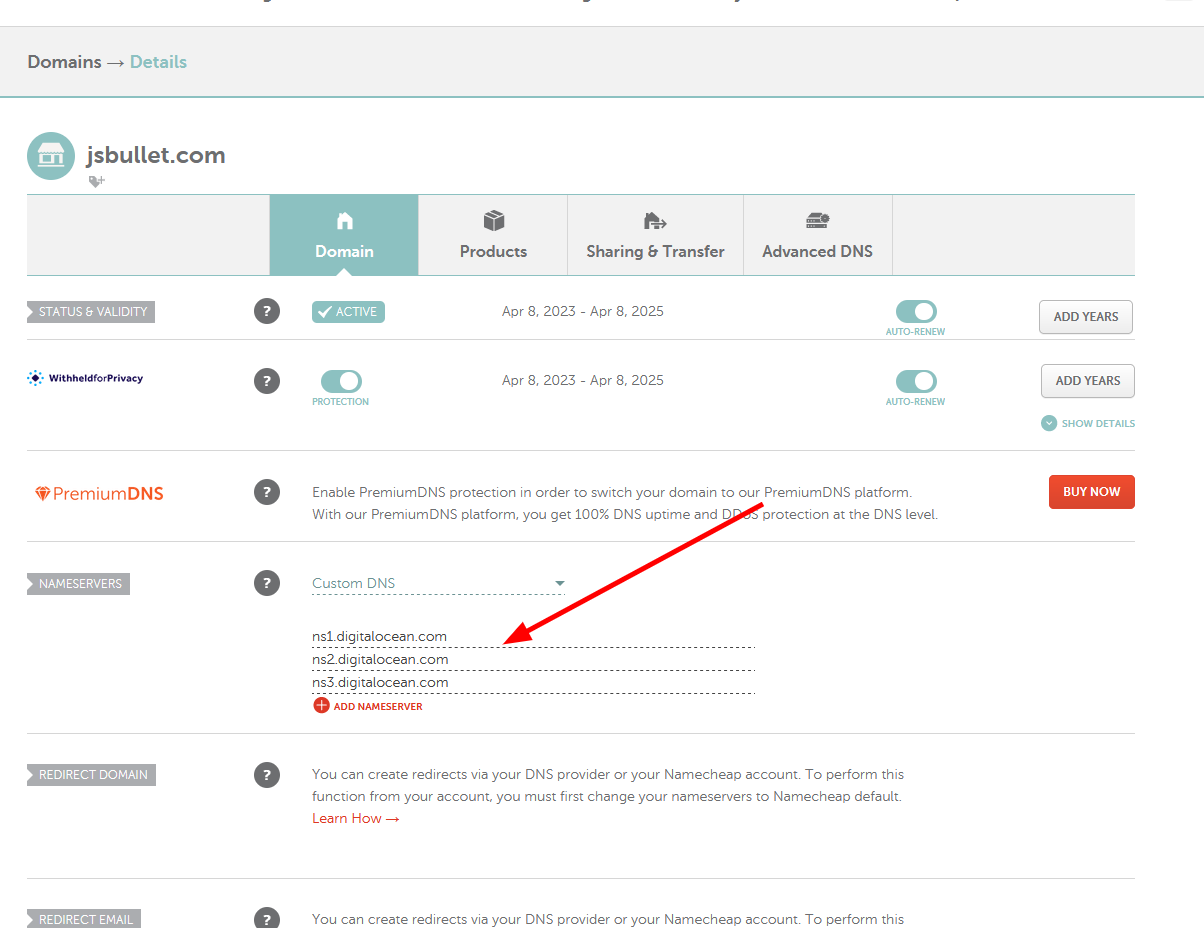Expand Show Details for privacy protection
Screen dimensions: 1204x928
pyautogui.click(x=1087, y=423)
